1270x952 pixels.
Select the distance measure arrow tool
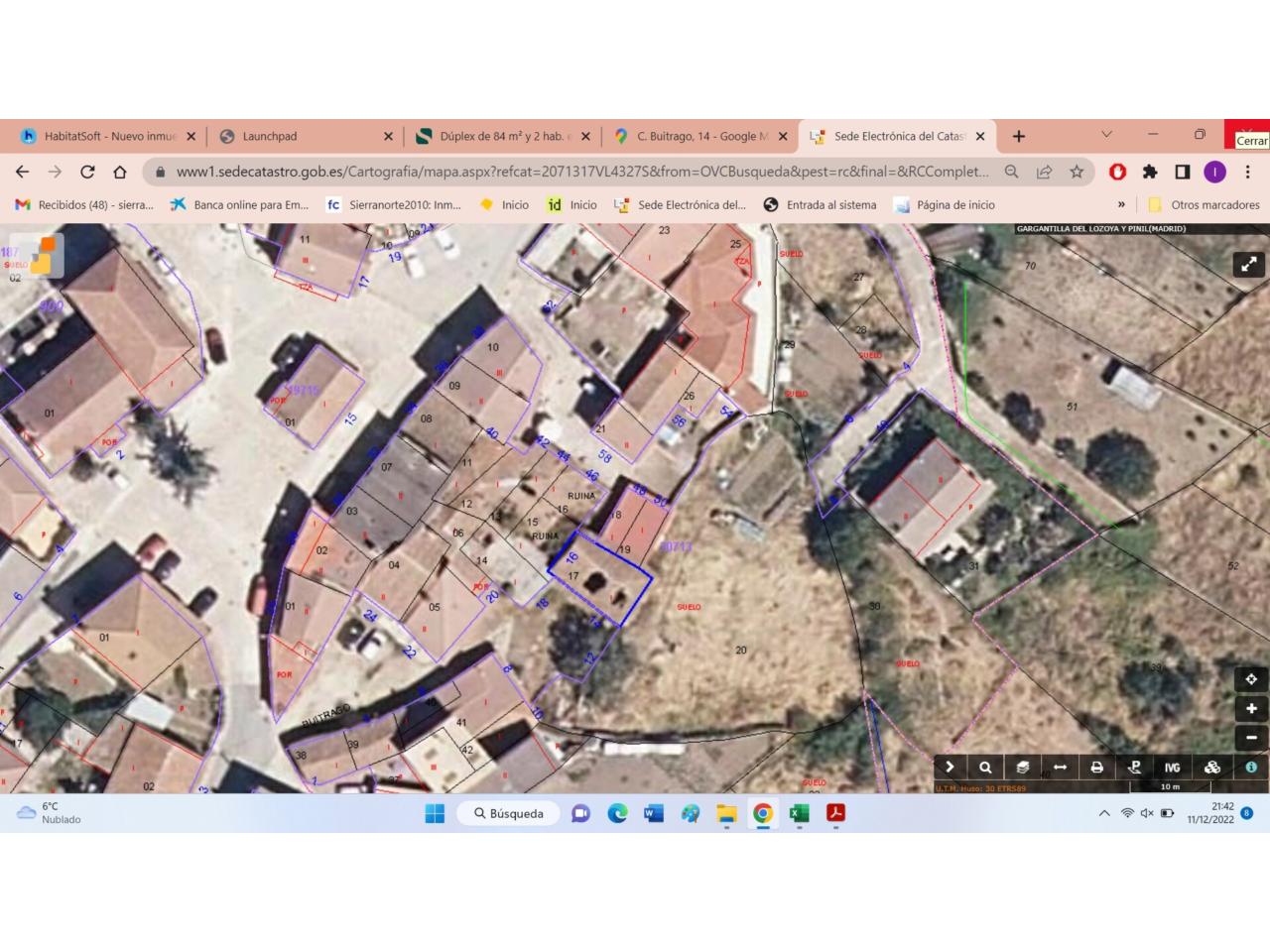tap(1060, 767)
